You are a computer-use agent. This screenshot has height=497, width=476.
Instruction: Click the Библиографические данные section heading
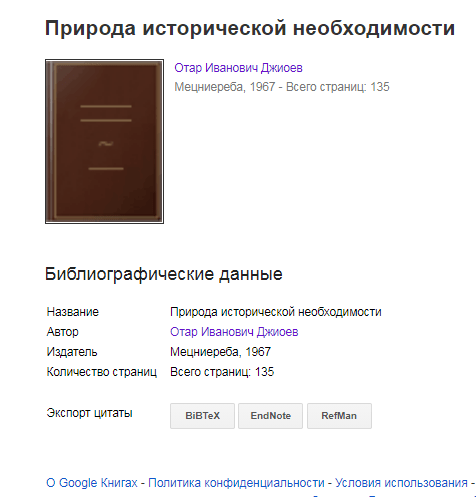164,274
